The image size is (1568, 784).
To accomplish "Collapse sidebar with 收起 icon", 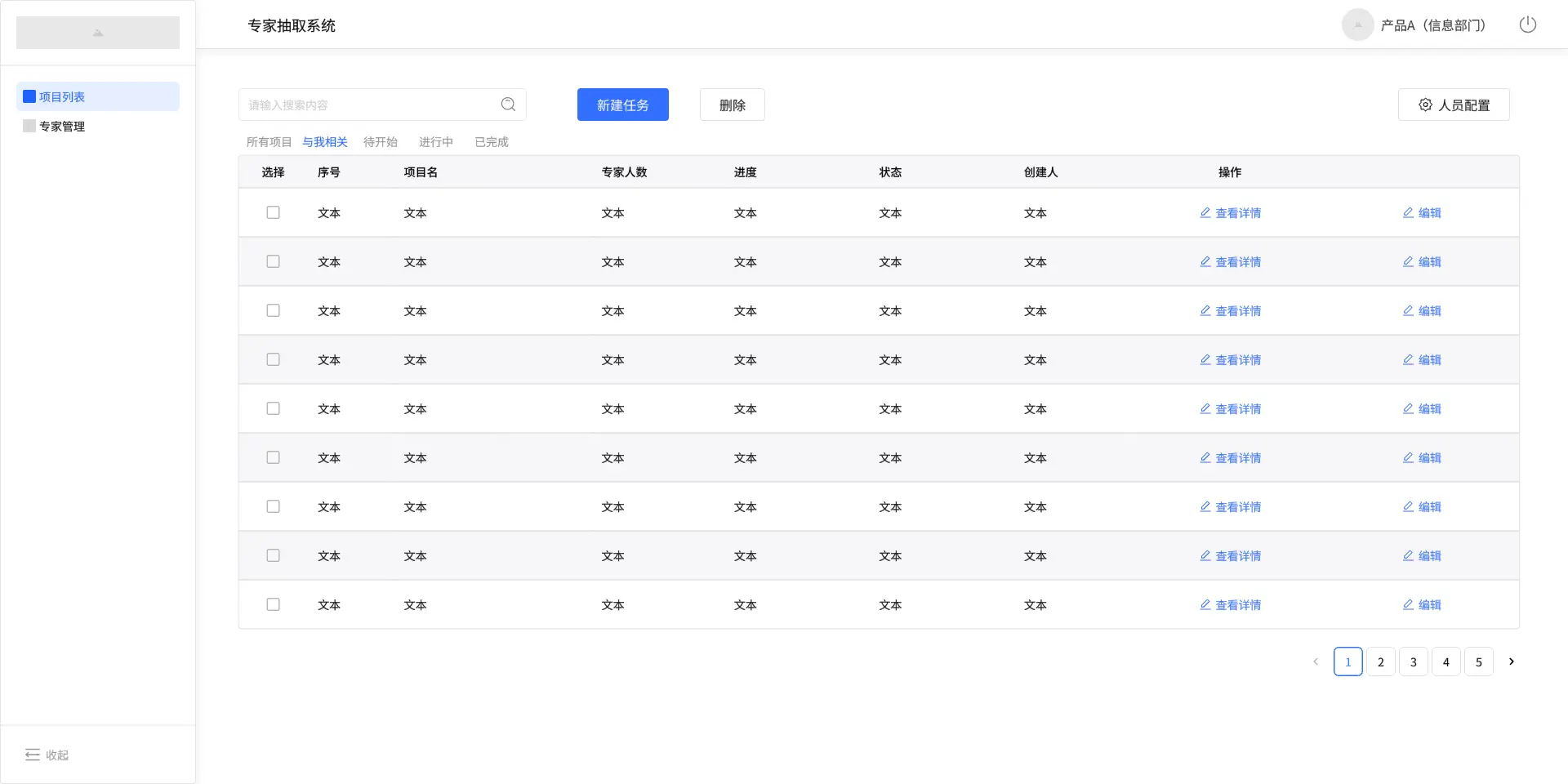I will coord(33,755).
